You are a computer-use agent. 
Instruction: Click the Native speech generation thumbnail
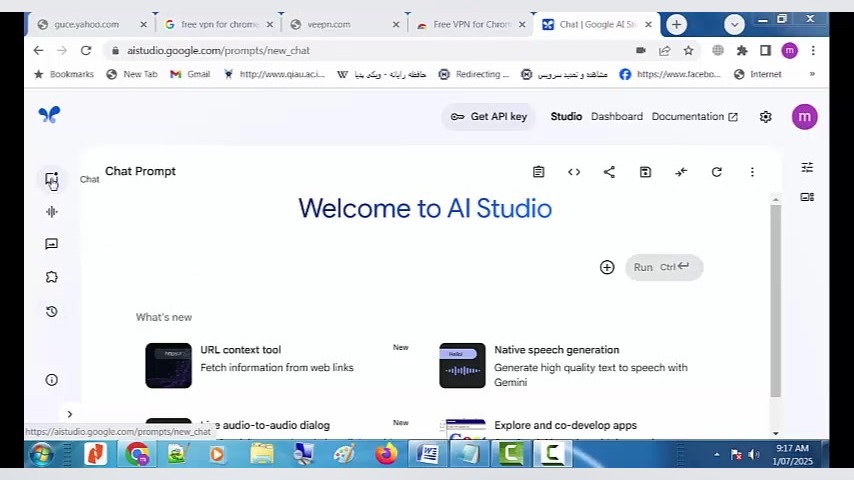click(x=462, y=366)
